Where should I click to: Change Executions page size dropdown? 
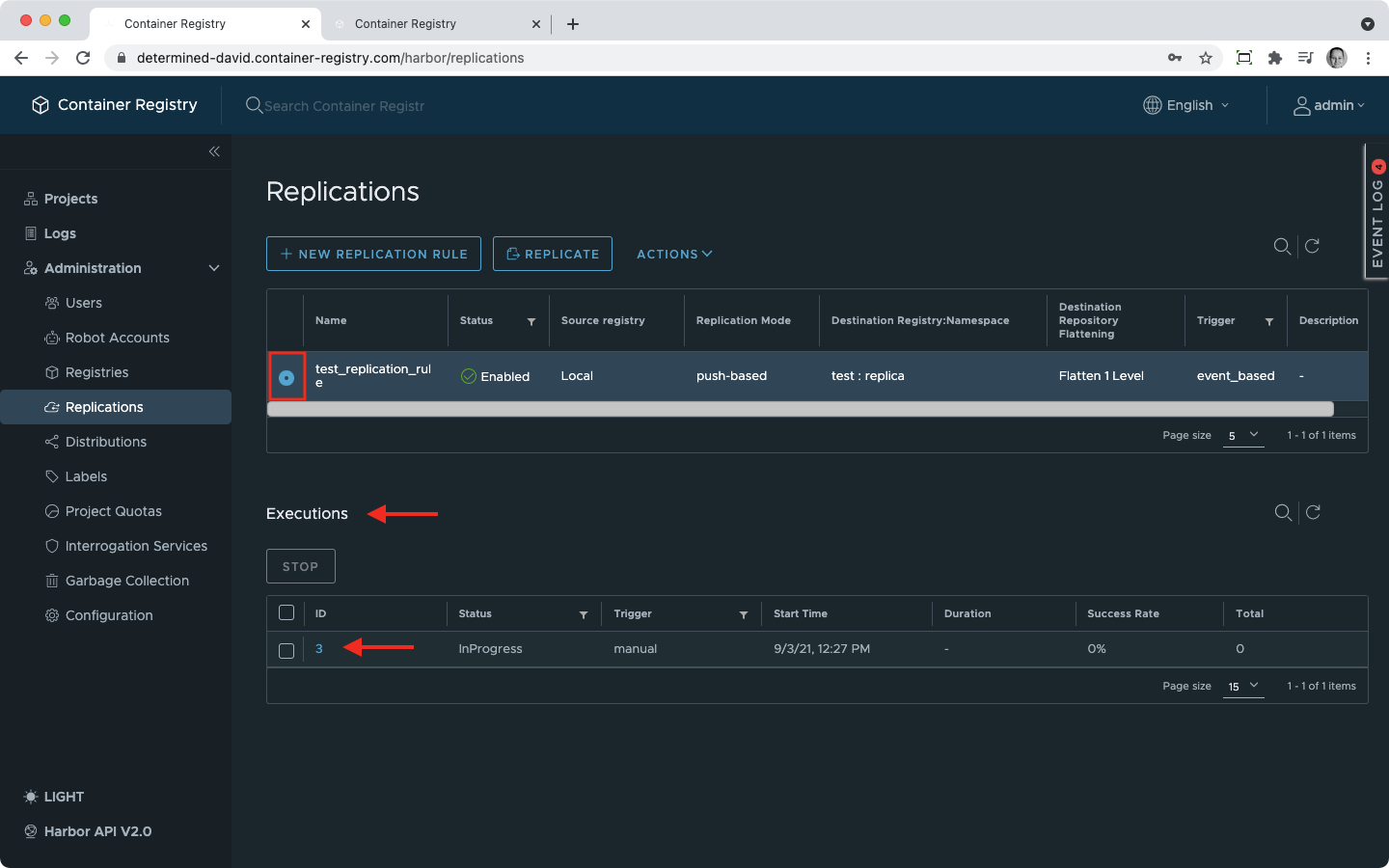1243,686
